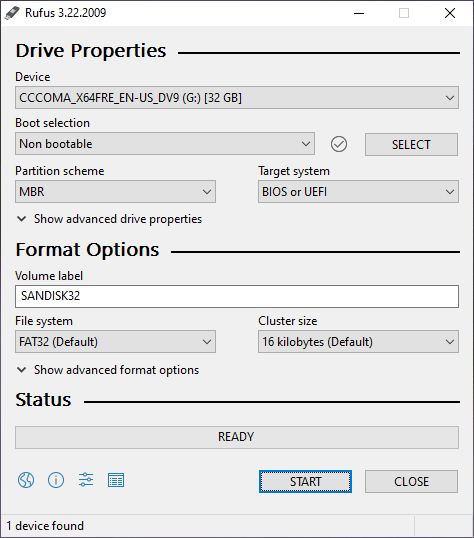Open the About info icon
The height and width of the screenshot is (538, 474).
[56, 480]
